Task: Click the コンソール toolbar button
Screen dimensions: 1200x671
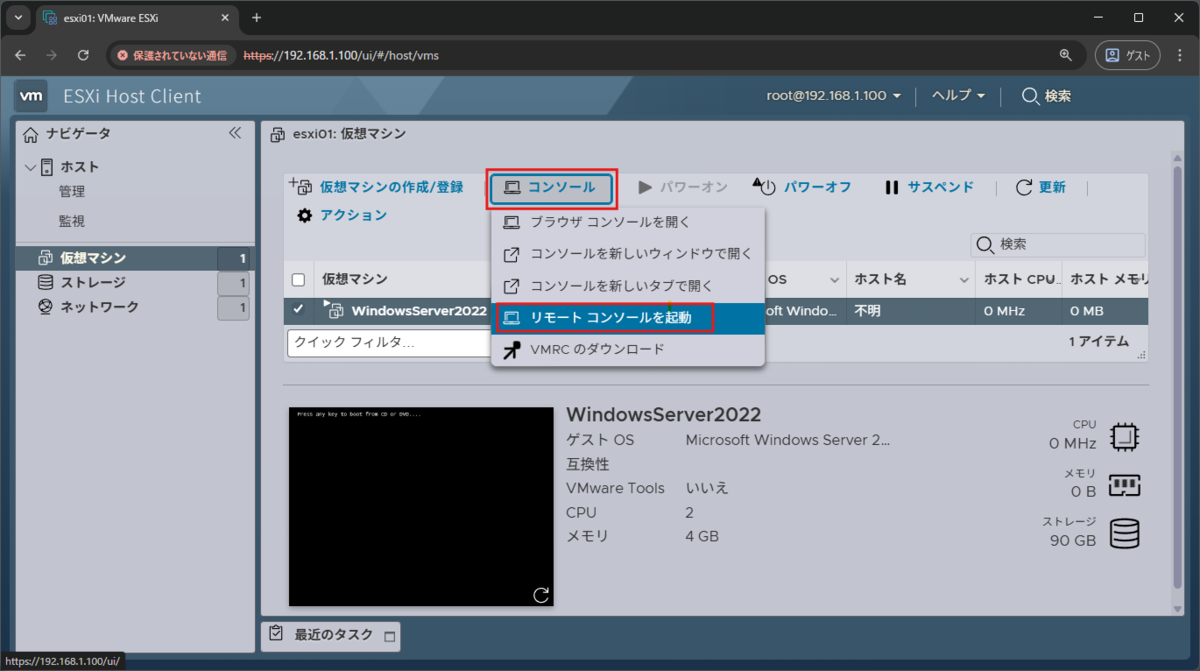Action: click(551, 187)
